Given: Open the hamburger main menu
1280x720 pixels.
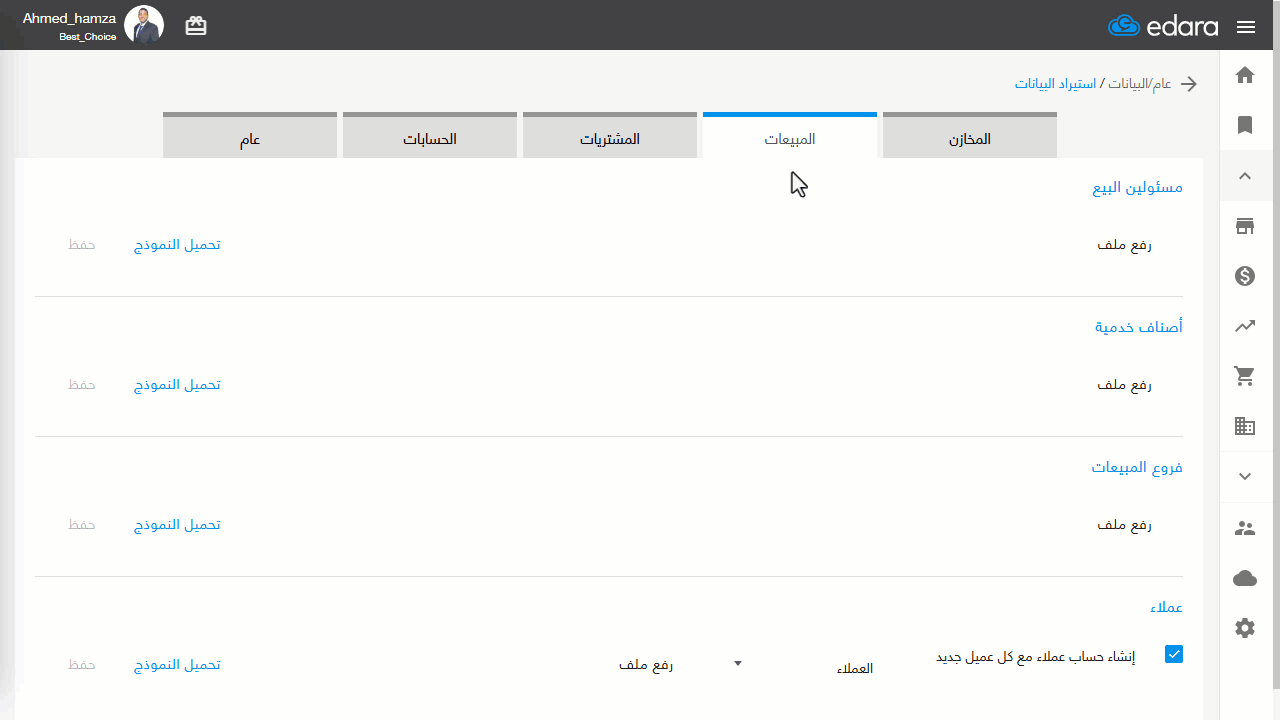Looking at the screenshot, I should [x=1246, y=27].
